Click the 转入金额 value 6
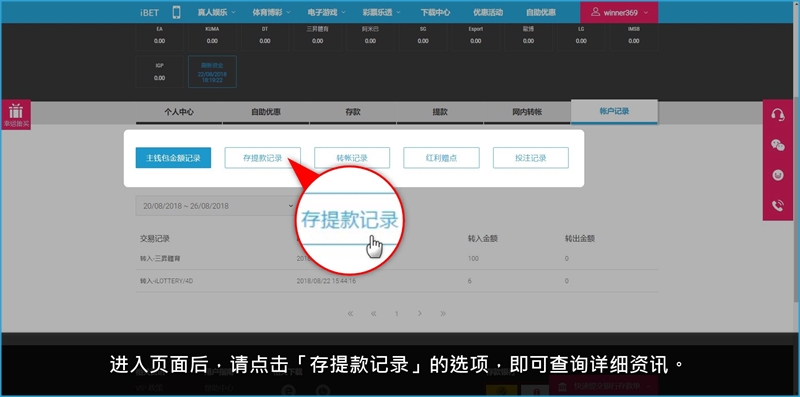Viewport: 800px width, 397px height. [x=469, y=281]
